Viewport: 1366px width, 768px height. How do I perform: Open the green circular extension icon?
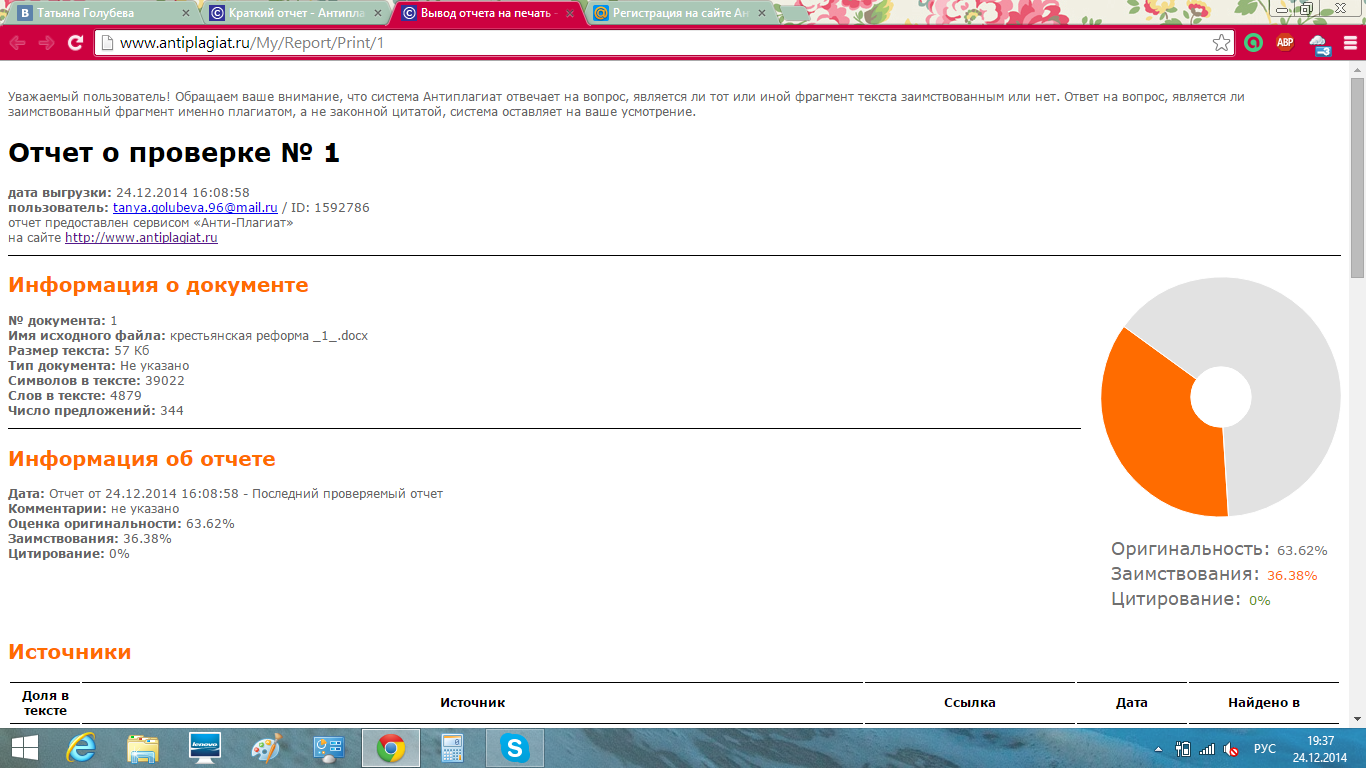pyautogui.click(x=1253, y=43)
